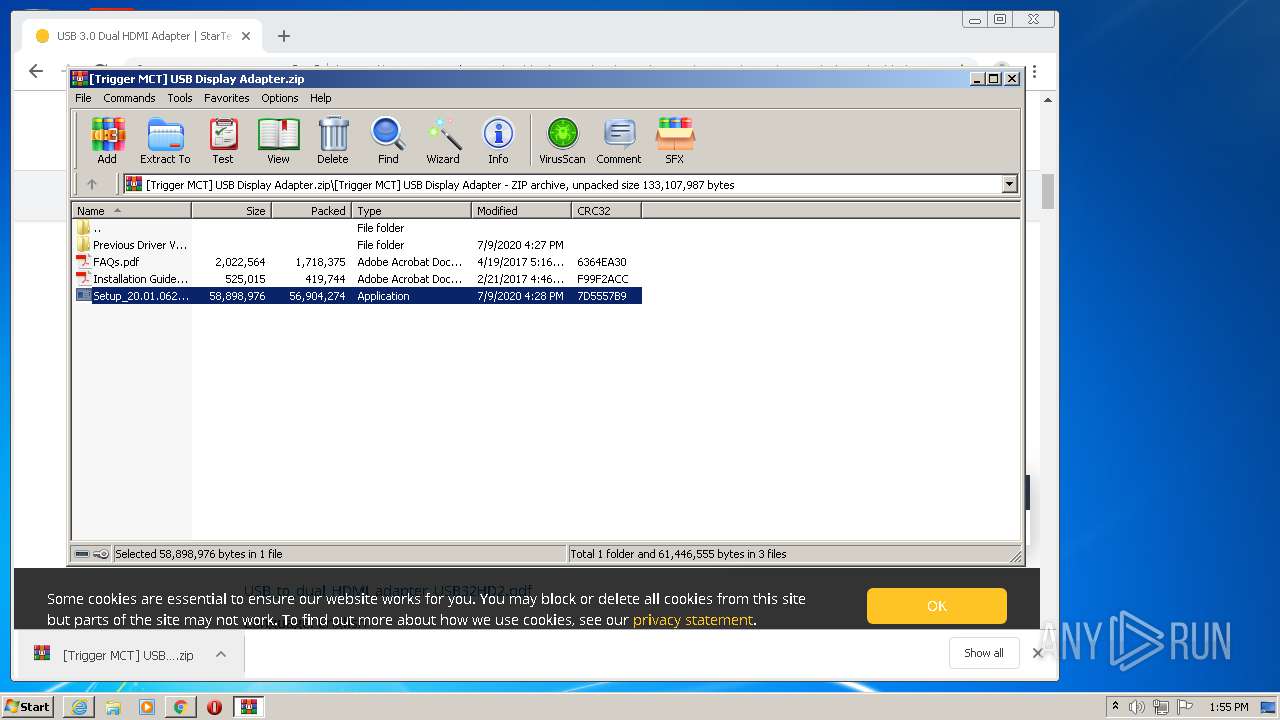Click the Test archive icon

click(x=223, y=140)
